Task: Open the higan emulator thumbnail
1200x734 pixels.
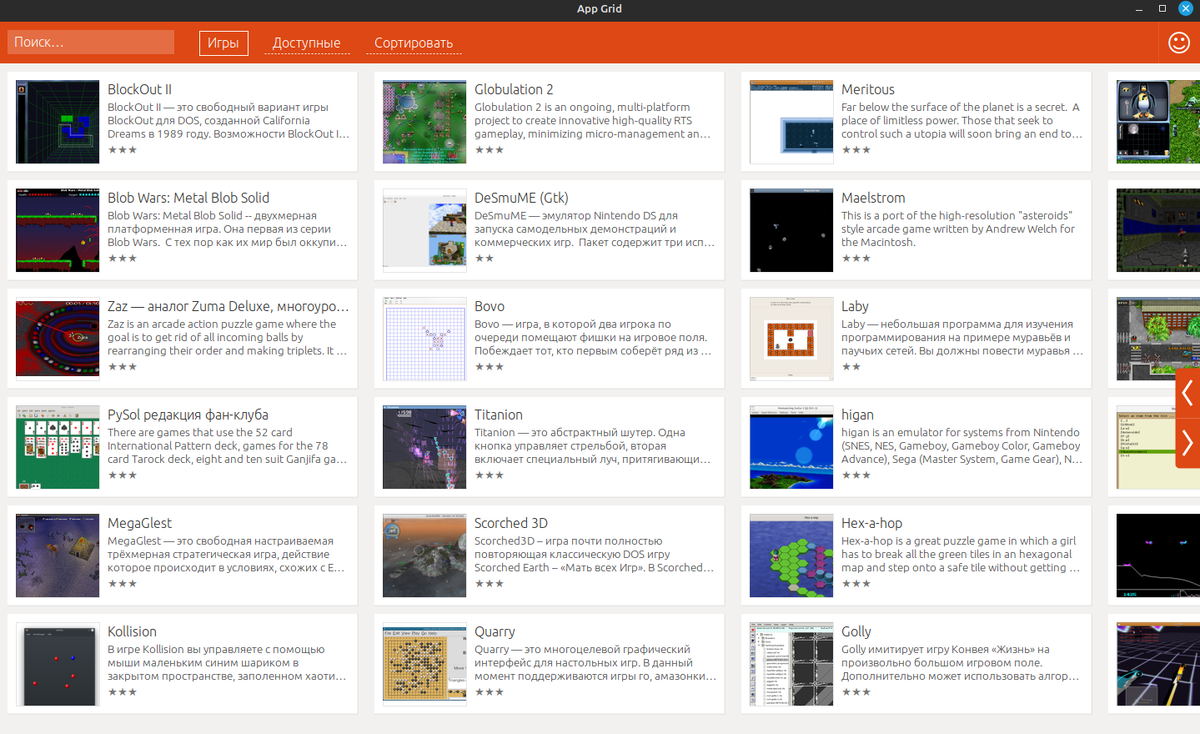Action: click(791, 447)
